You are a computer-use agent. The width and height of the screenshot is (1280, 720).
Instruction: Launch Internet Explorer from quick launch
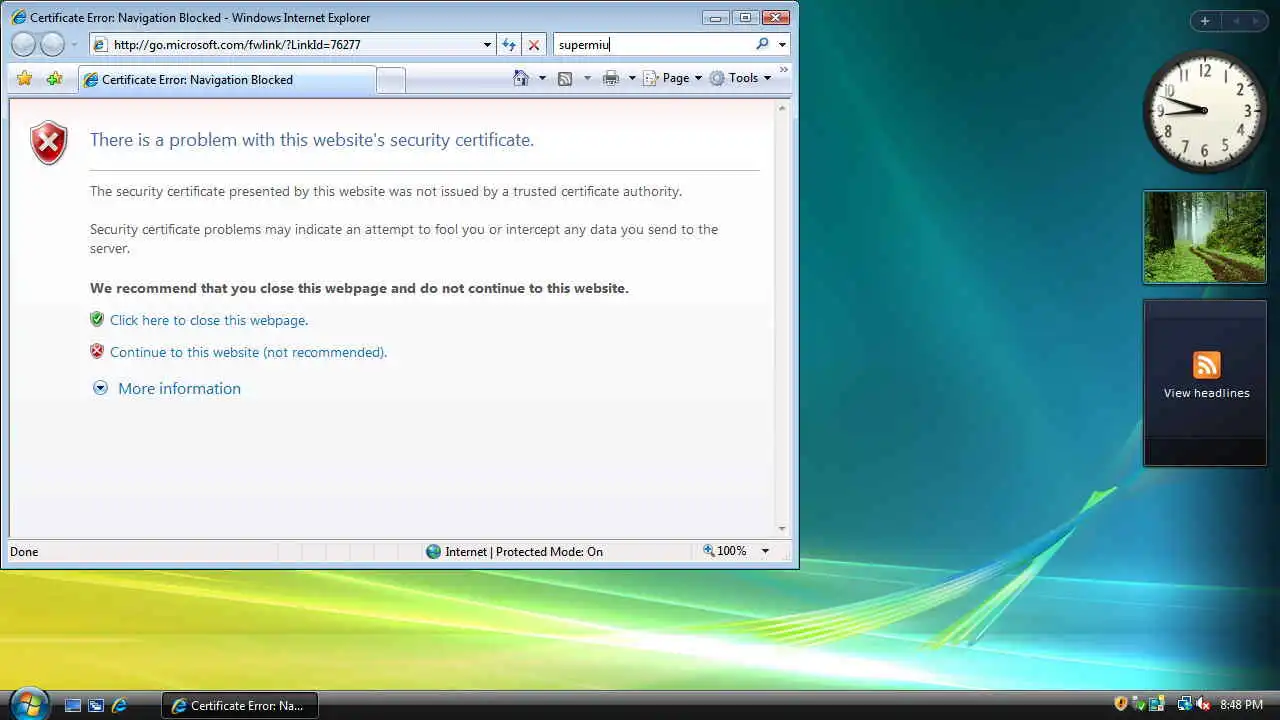119,705
